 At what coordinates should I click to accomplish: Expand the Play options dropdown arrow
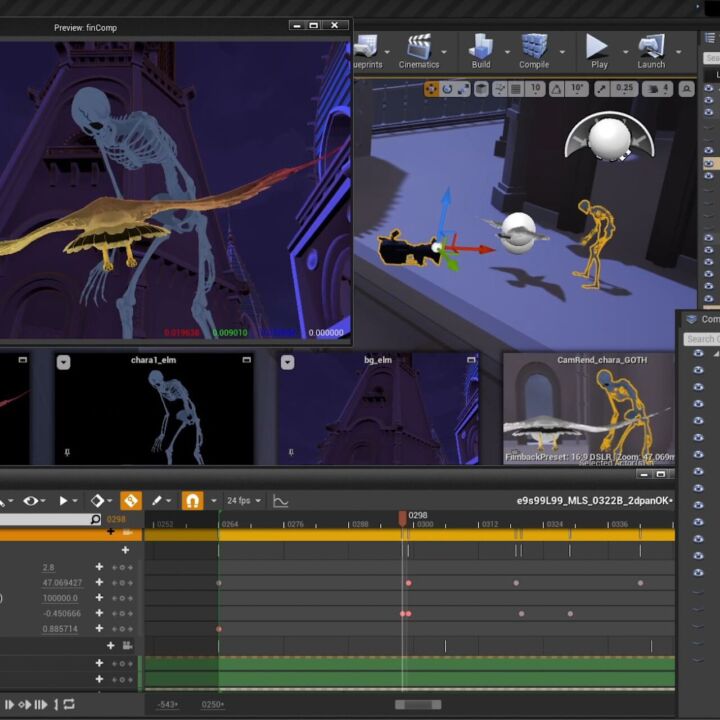pyautogui.click(x=626, y=50)
